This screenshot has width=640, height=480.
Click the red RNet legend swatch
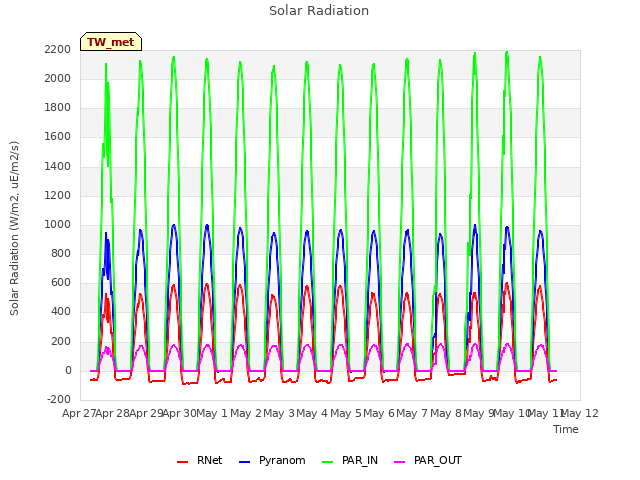tap(182, 462)
